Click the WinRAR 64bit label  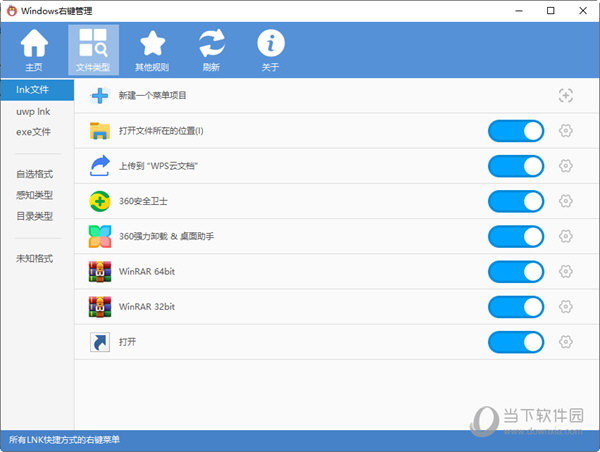tap(147, 272)
